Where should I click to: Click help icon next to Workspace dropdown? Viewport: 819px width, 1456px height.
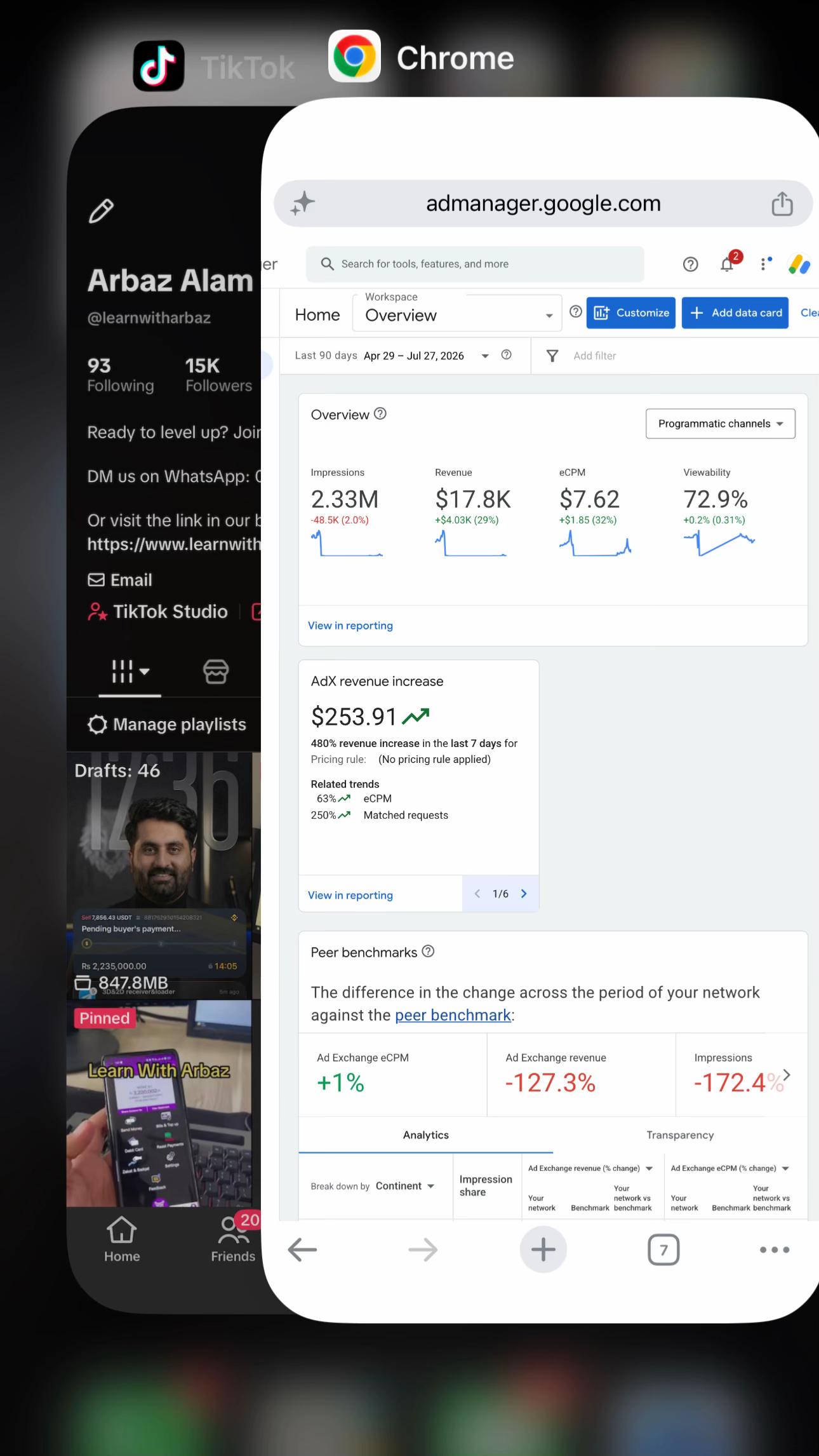pyautogui.click(x=575, y=311)
